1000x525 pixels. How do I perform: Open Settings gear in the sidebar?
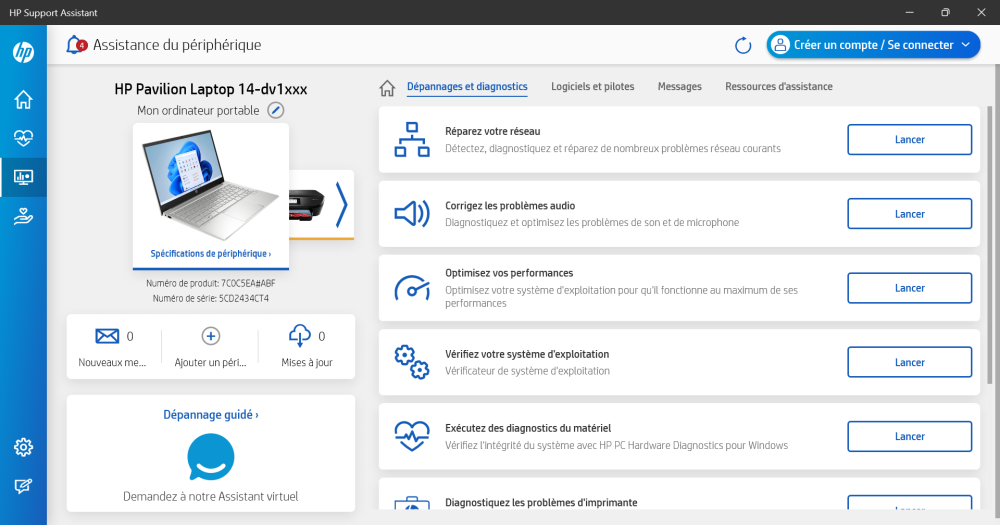23,447
